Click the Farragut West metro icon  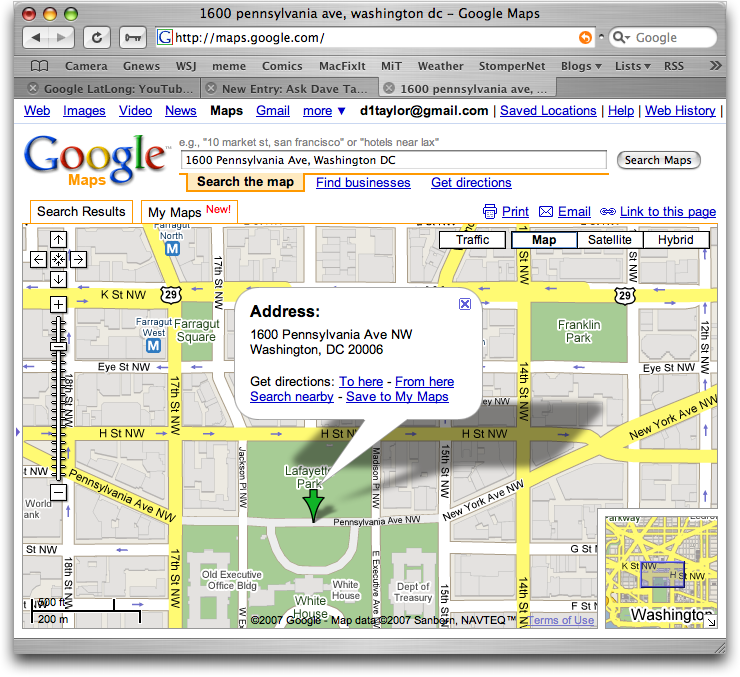153,346
